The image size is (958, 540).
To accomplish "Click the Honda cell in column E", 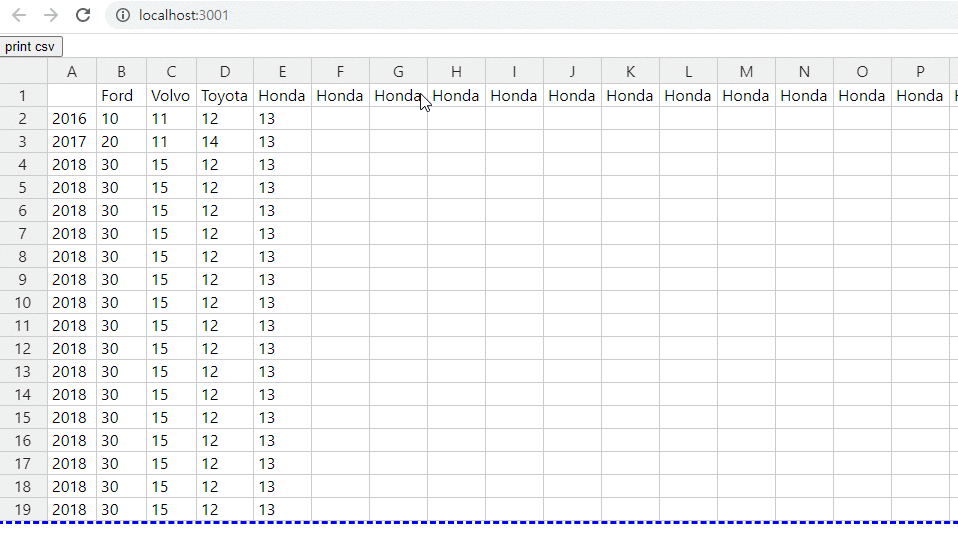I will click(x=283, y=96).
